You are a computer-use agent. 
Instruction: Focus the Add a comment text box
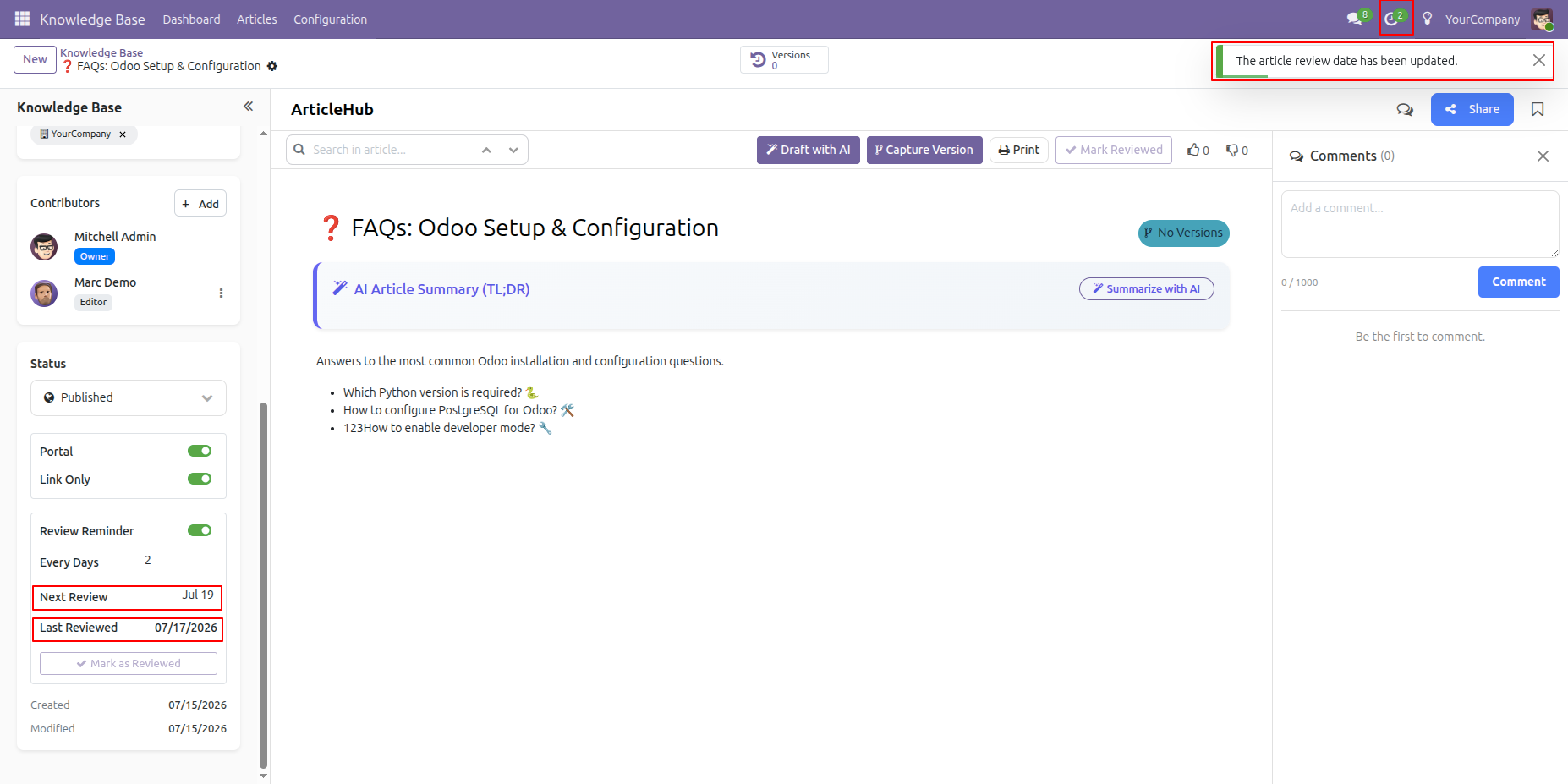[1420, 224]
